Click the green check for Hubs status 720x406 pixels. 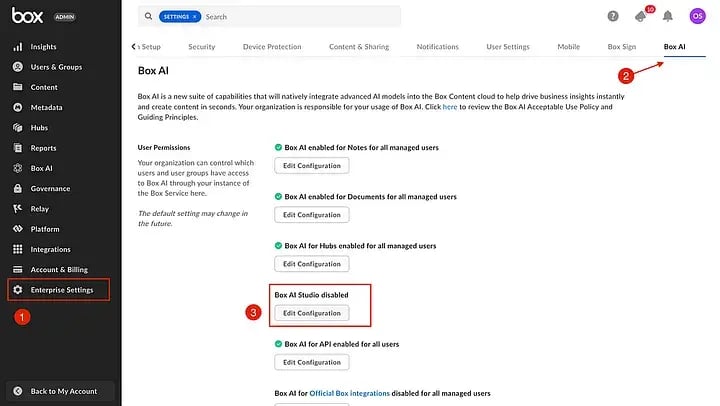coord(278,246)
